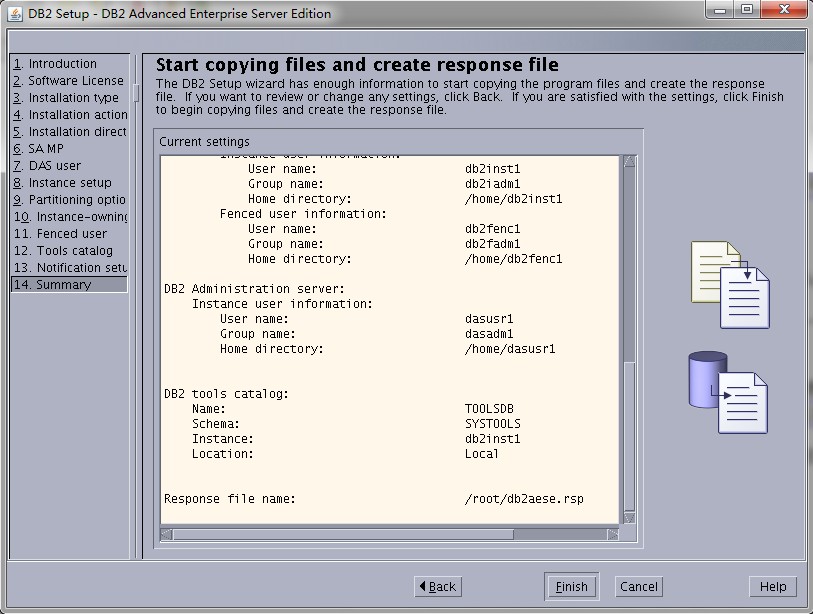Image resolution: width=813 pixels, height=614 pixels.
Task: Click the horizontal scrollbar left arrow
Action: tap(166, 534)
